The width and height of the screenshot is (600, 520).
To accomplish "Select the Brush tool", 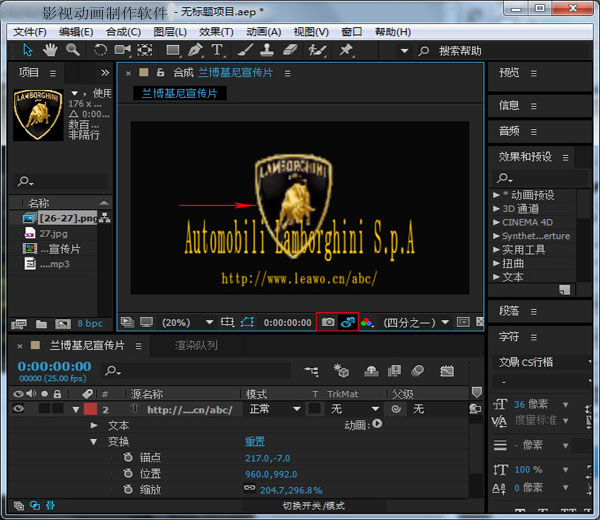I will 245,50.
